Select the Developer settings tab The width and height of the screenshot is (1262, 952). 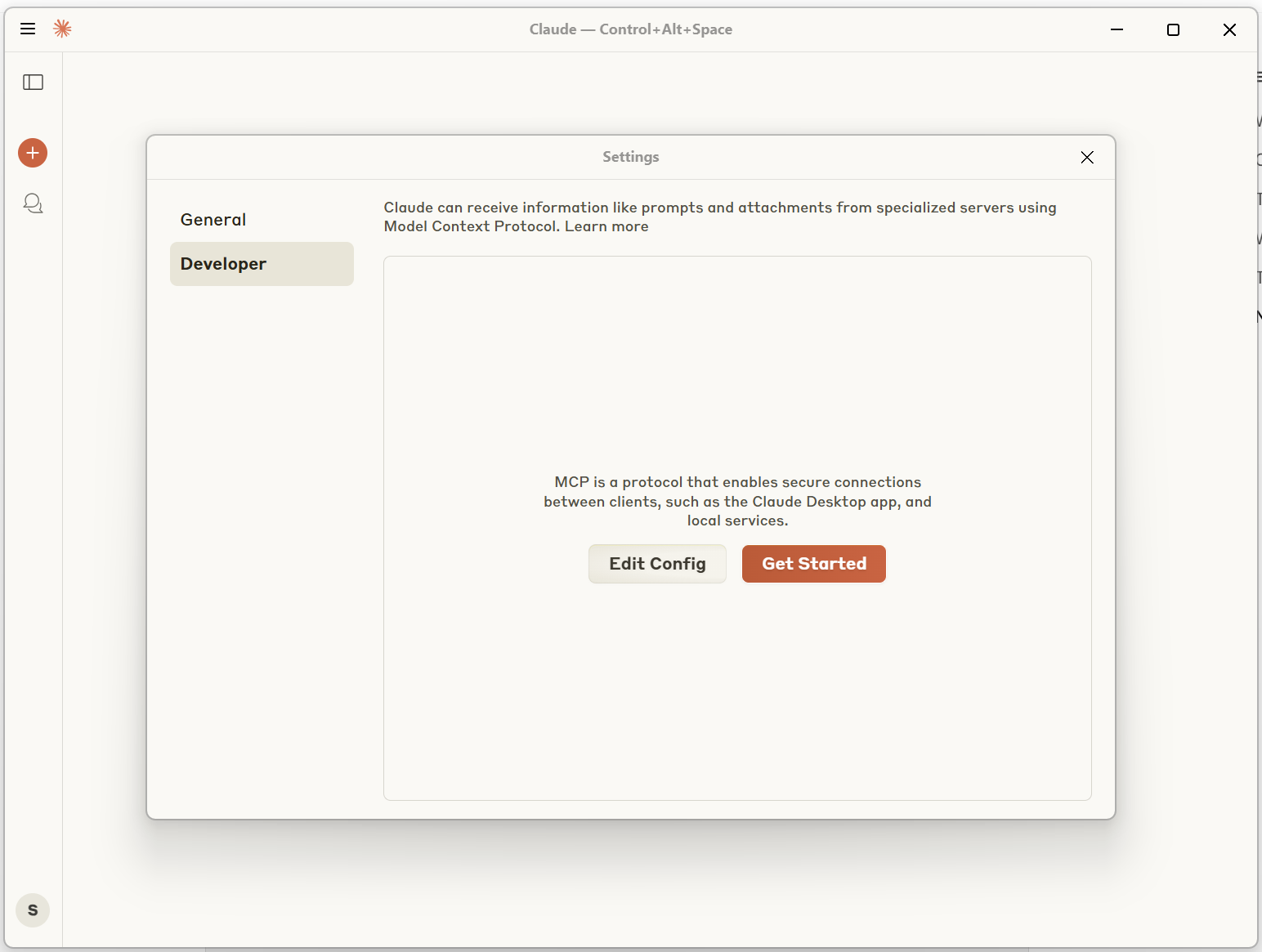(x=262, y=264)
